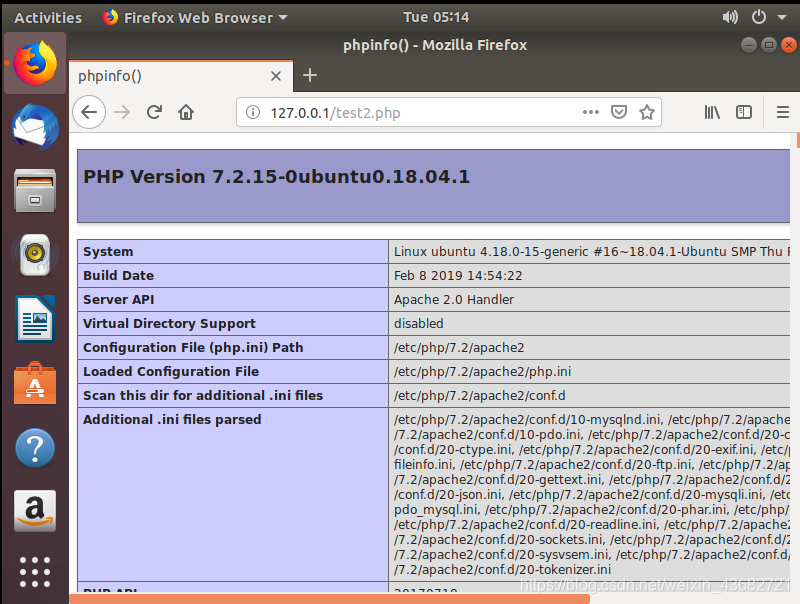Viewport: 800px width, 604px height.
Task: Open a new tab with plus
Action: [x=310, y=76]
